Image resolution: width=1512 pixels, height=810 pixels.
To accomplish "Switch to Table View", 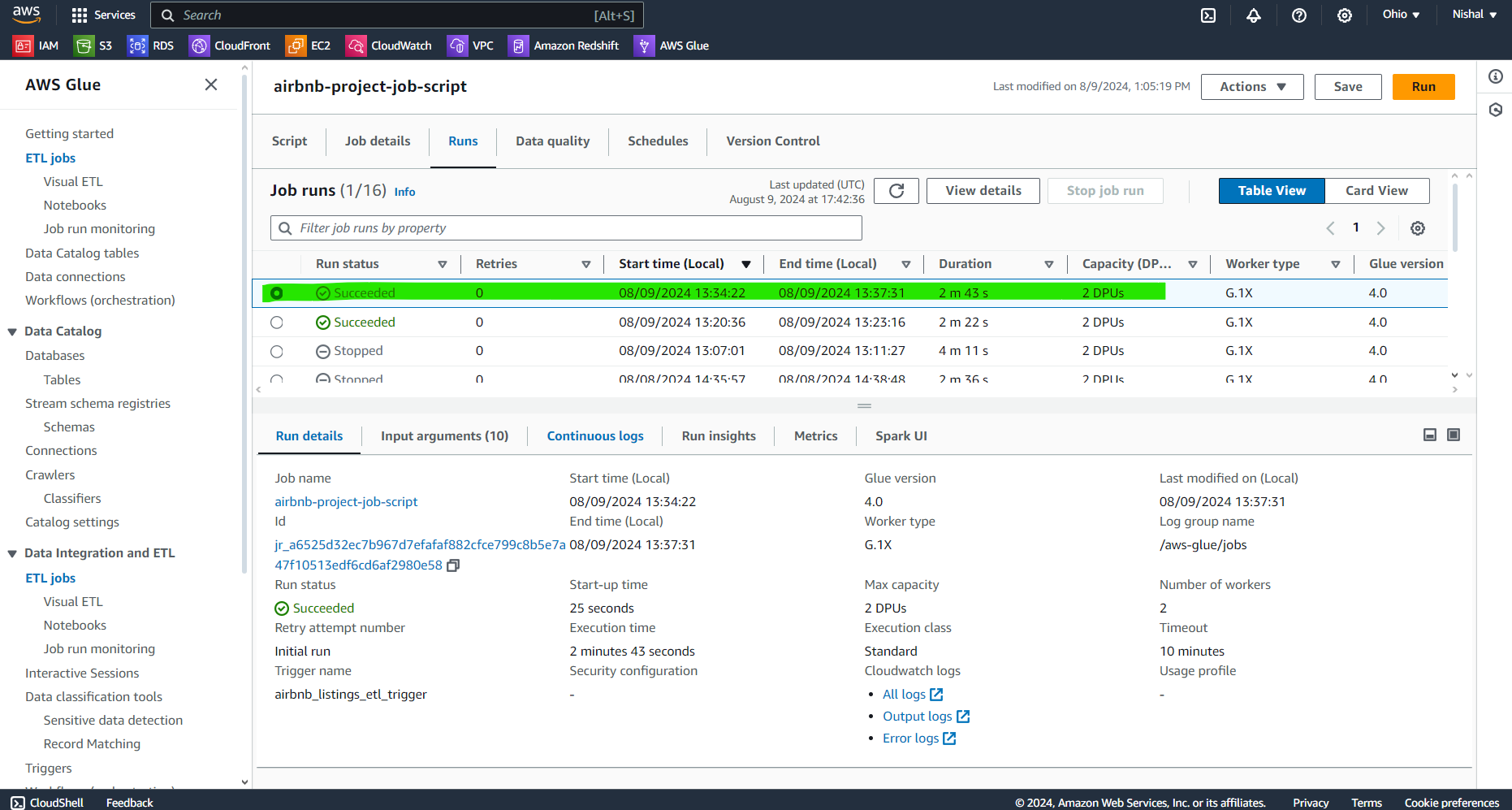I will pyautogui.click(x=1272, y=191).
